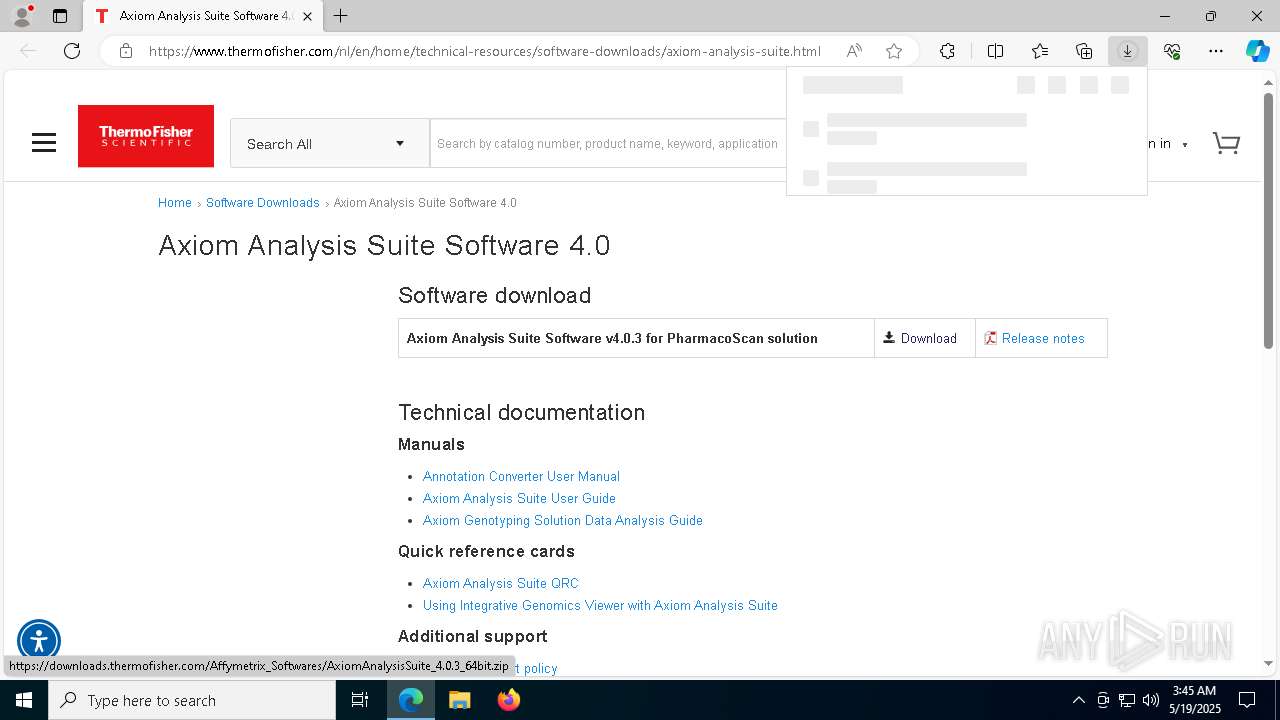Open the shopping cart
This screenshot has width=1280, height=720.
[1226, 143]
